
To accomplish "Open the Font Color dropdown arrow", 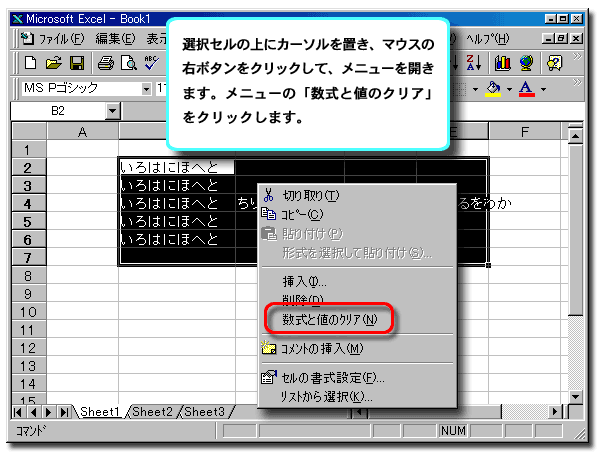I will click(543, 89).
